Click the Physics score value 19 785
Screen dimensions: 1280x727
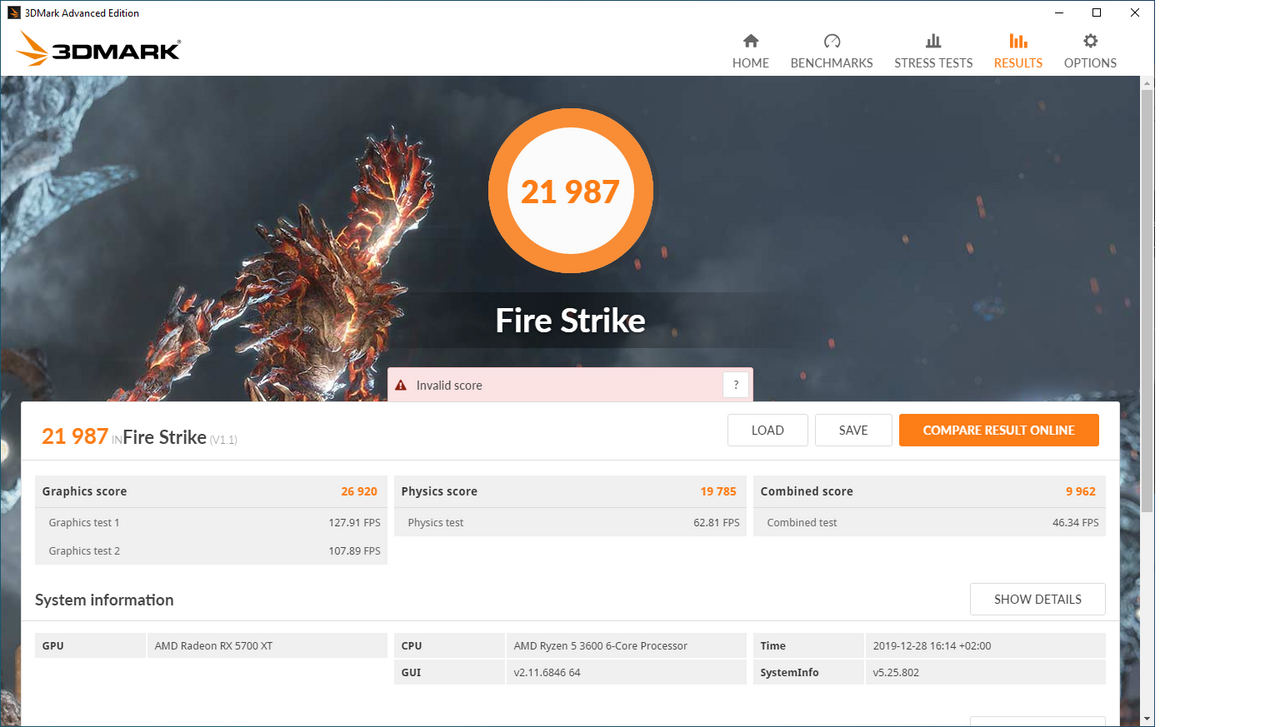(718, 491)
